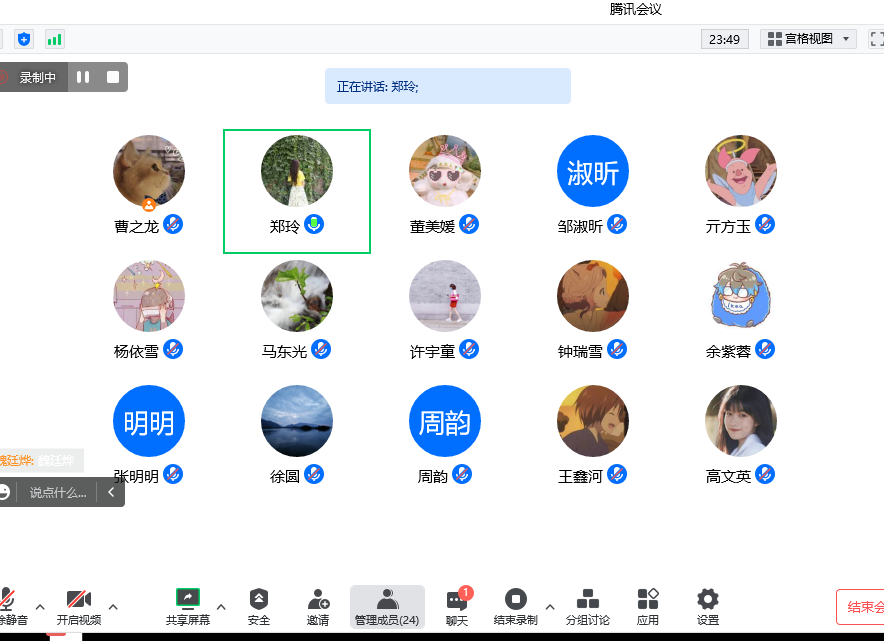
Task: Expand share screen options arrow
Action: 221,606
